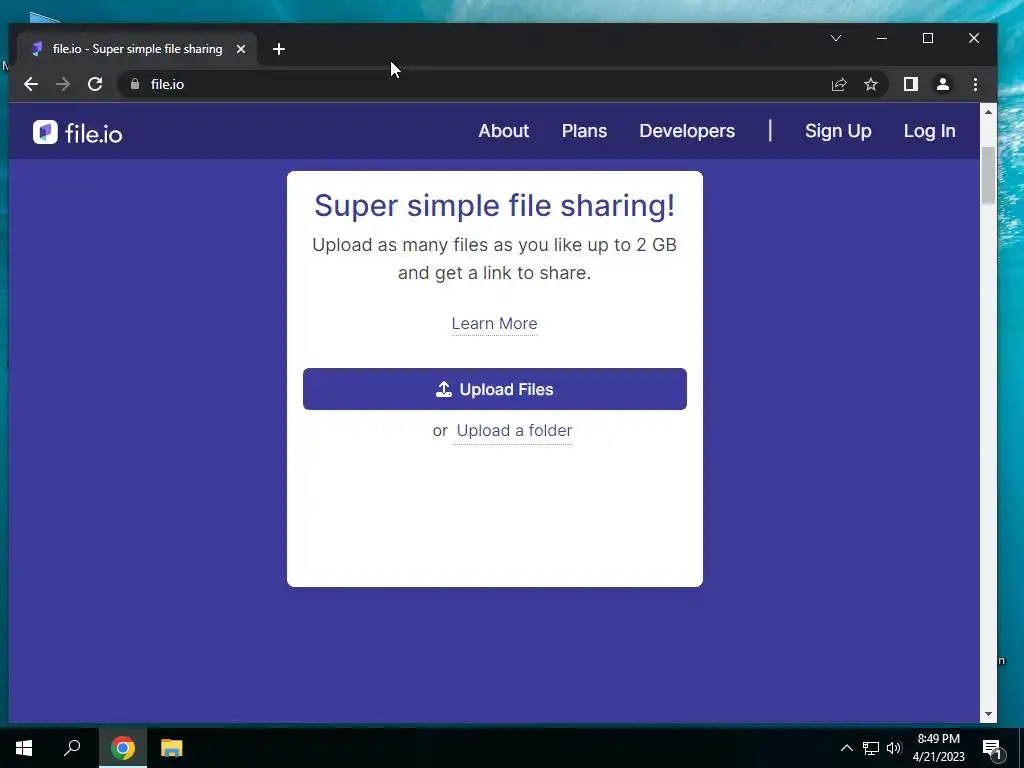1024x768 pixels.
Task: Open the About page
Action: coord(504,131)
